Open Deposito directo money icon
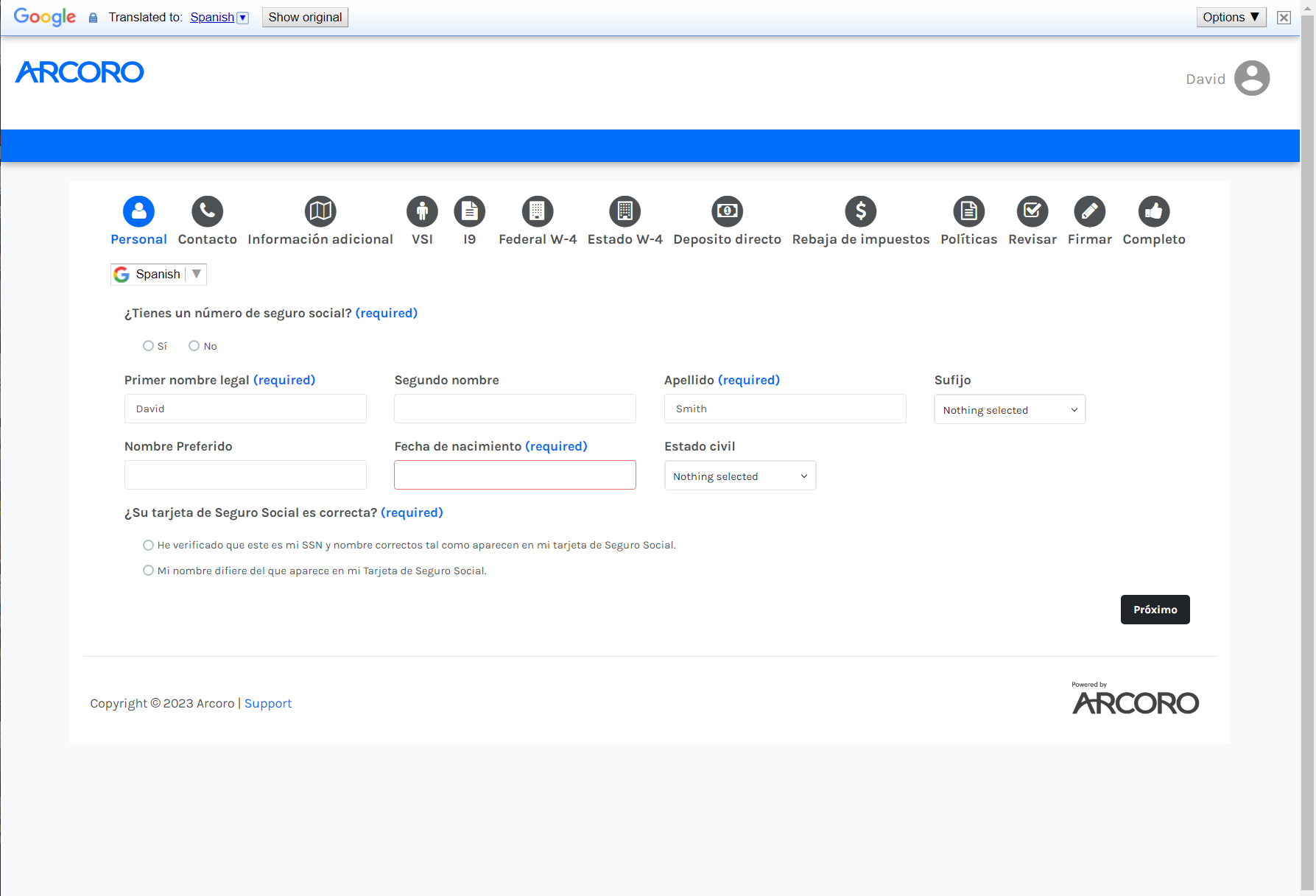The image size is (1316, 896). point(728,211)
